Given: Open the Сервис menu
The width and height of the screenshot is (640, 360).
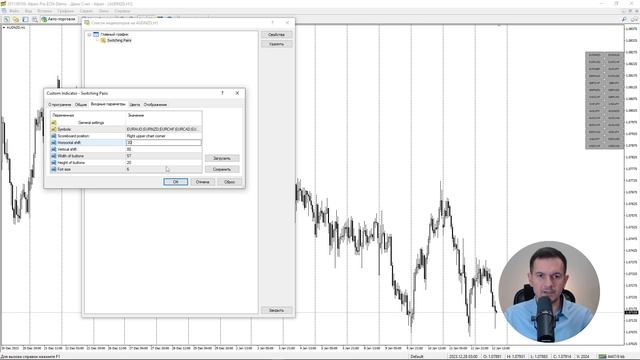Looking at the screenshot, I should (x=86, y=11).
